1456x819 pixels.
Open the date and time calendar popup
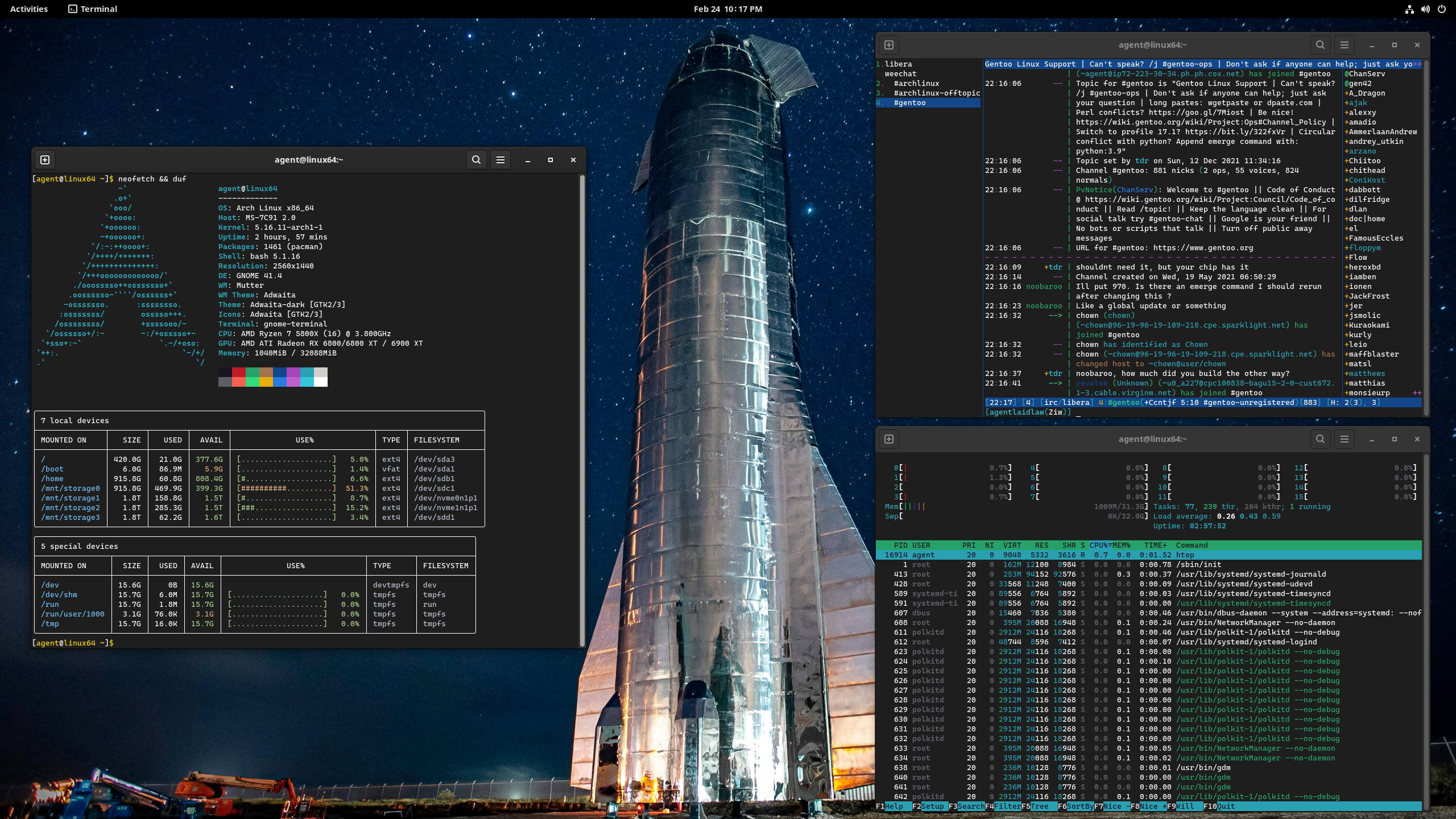pyautogui.click(x=727, y=9)
